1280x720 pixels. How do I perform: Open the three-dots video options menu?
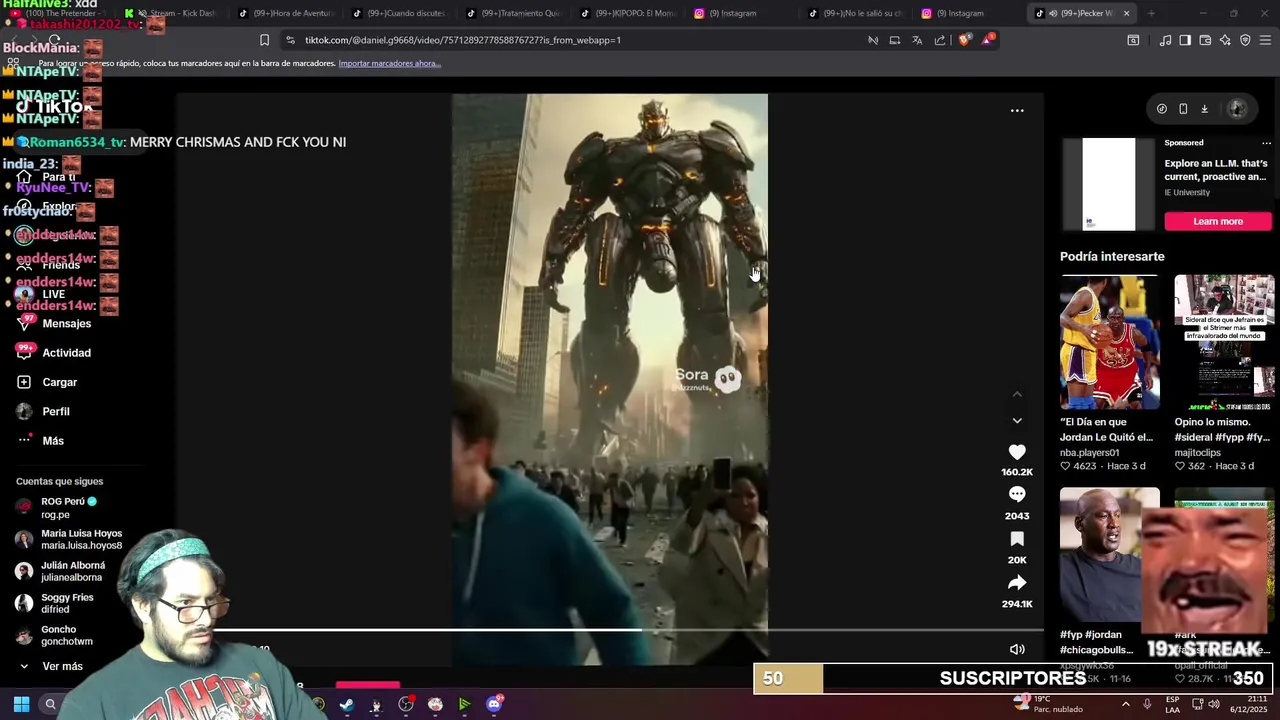pos(1017,110)
